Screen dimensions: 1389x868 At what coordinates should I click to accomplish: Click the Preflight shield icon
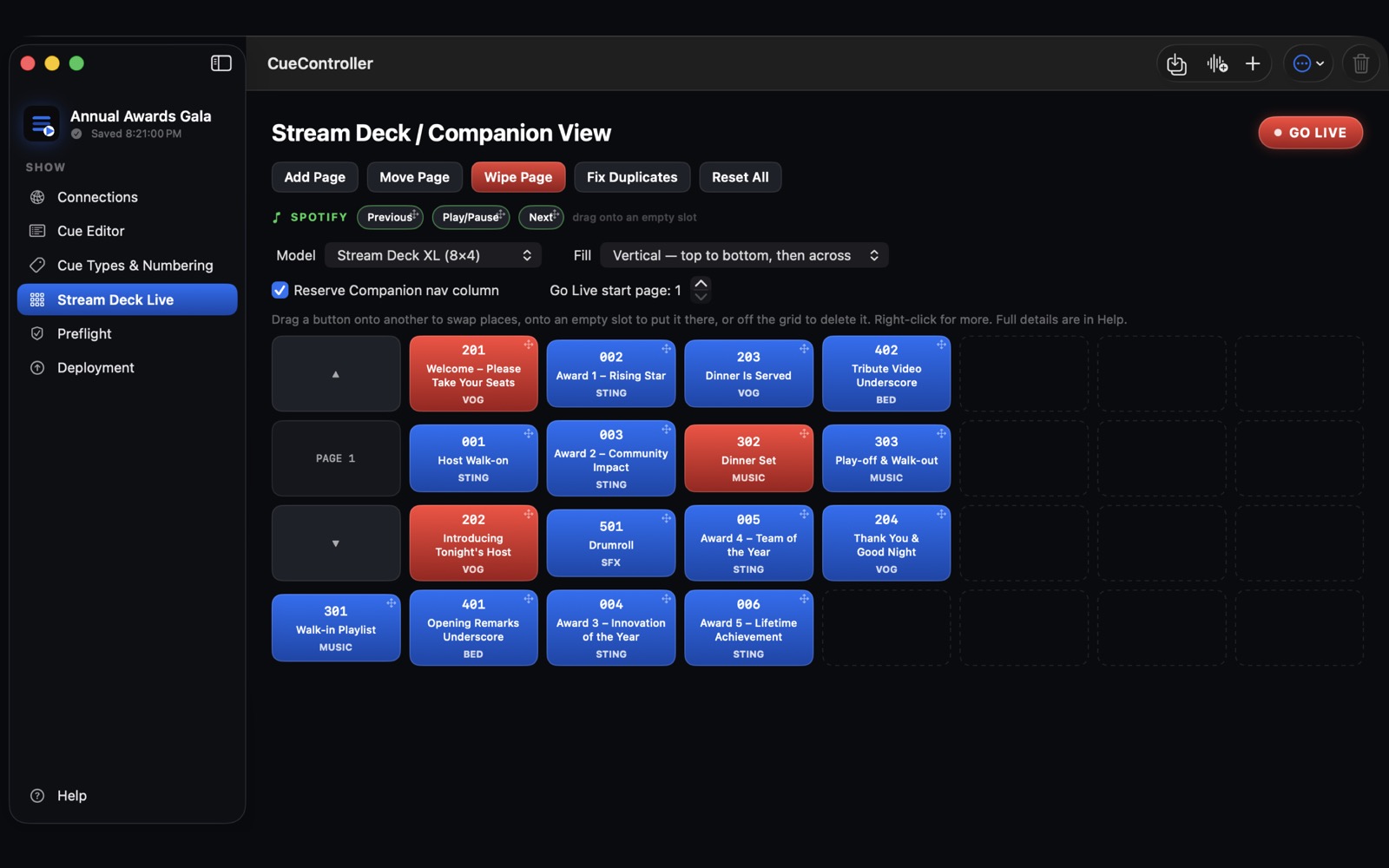tap(37, 333)
